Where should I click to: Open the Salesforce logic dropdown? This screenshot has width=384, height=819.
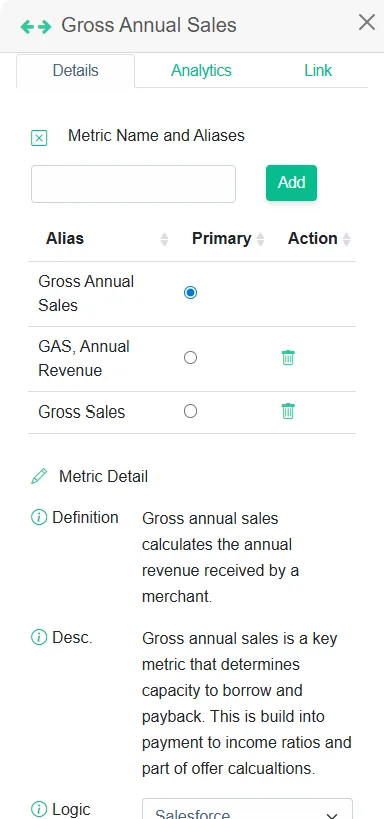tap(248, 809)
